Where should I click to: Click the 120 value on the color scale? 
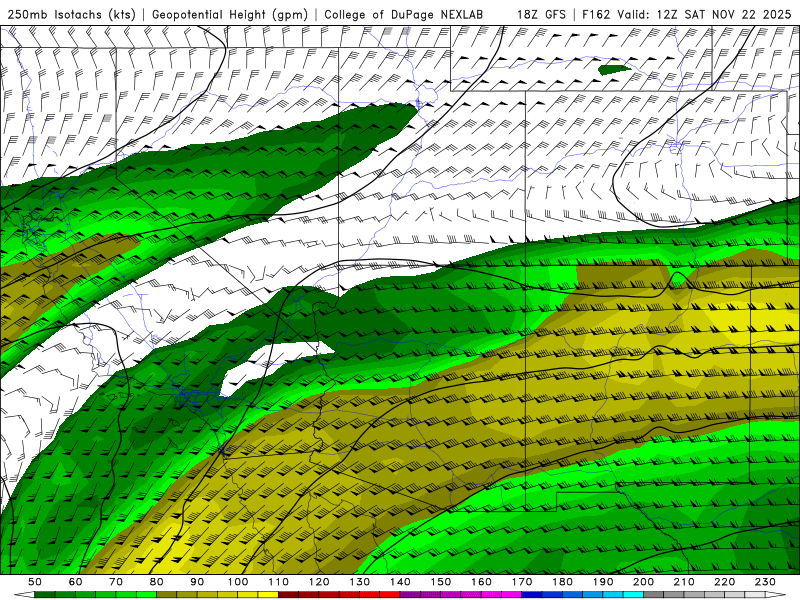(319, 582)
